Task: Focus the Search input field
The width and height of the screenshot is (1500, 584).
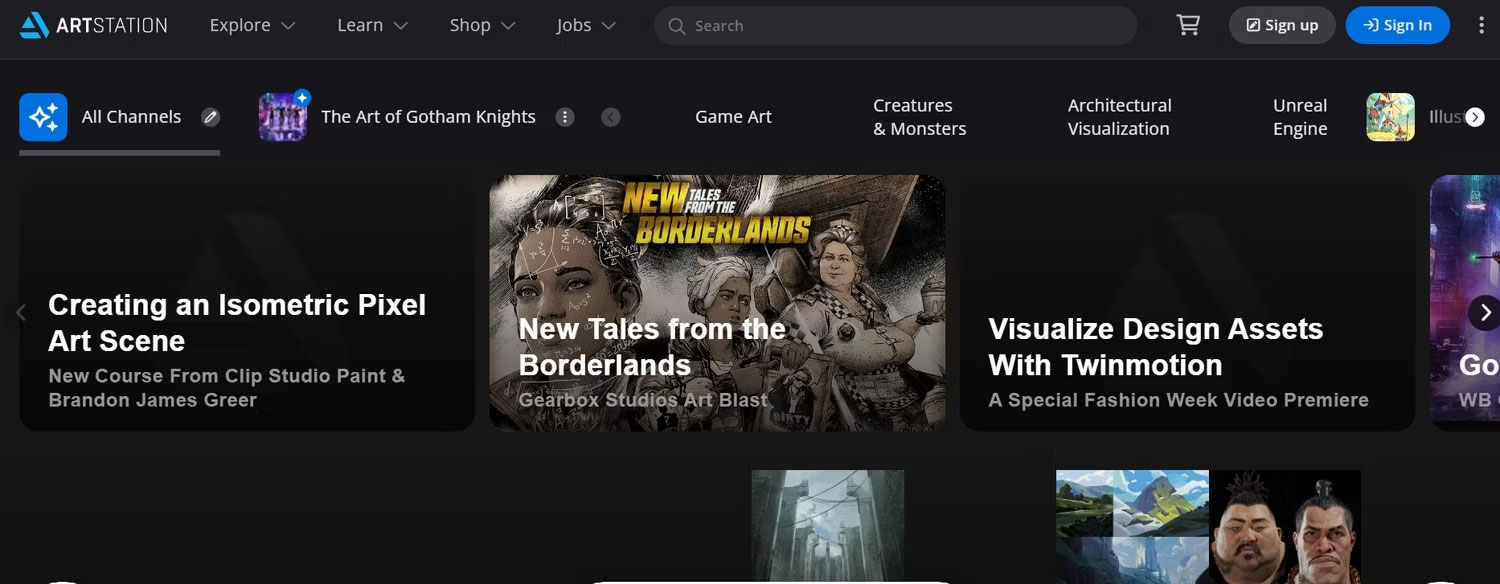Action: 896,26
